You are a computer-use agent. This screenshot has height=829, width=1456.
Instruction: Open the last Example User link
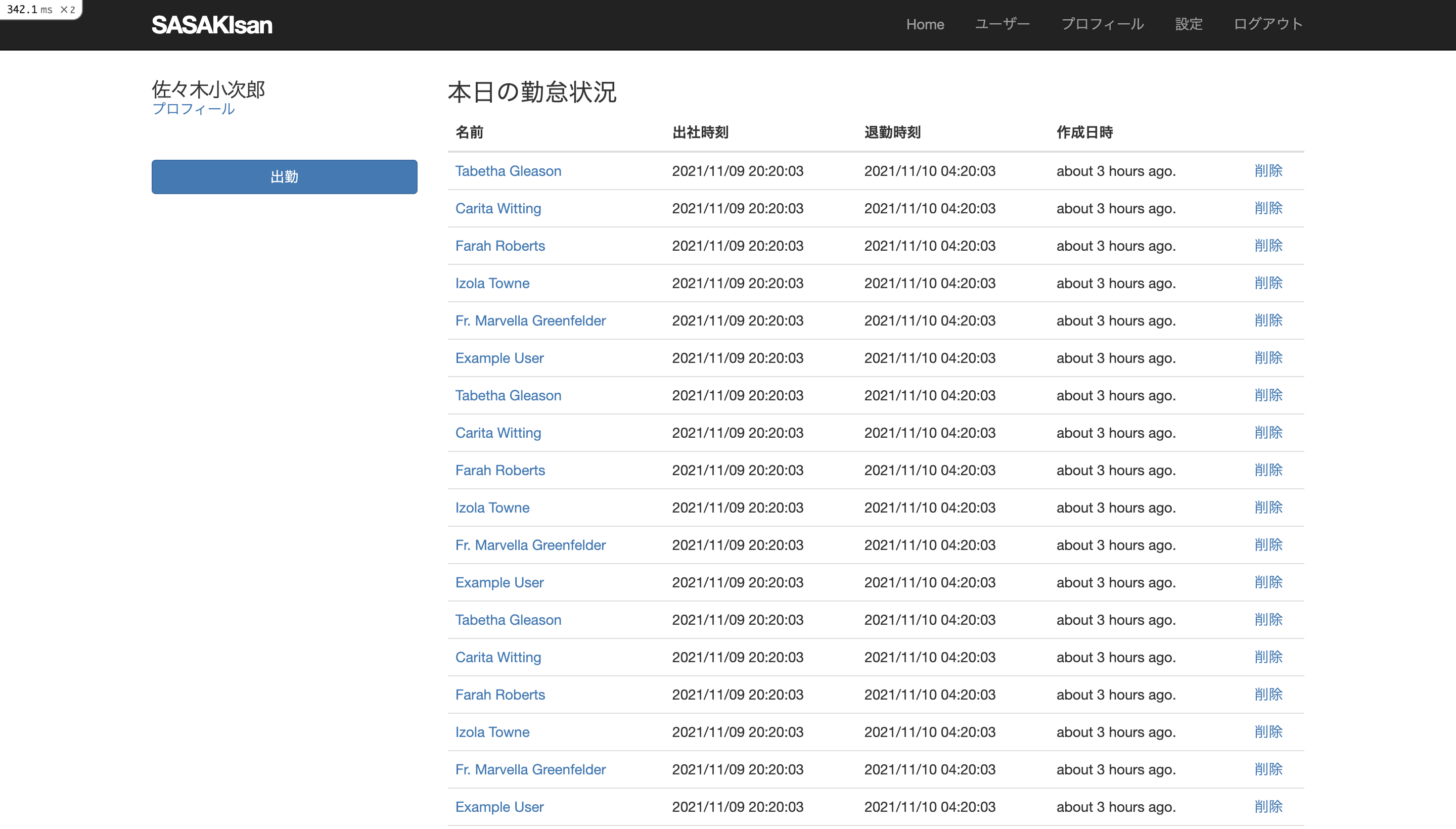tap(499, 807)
